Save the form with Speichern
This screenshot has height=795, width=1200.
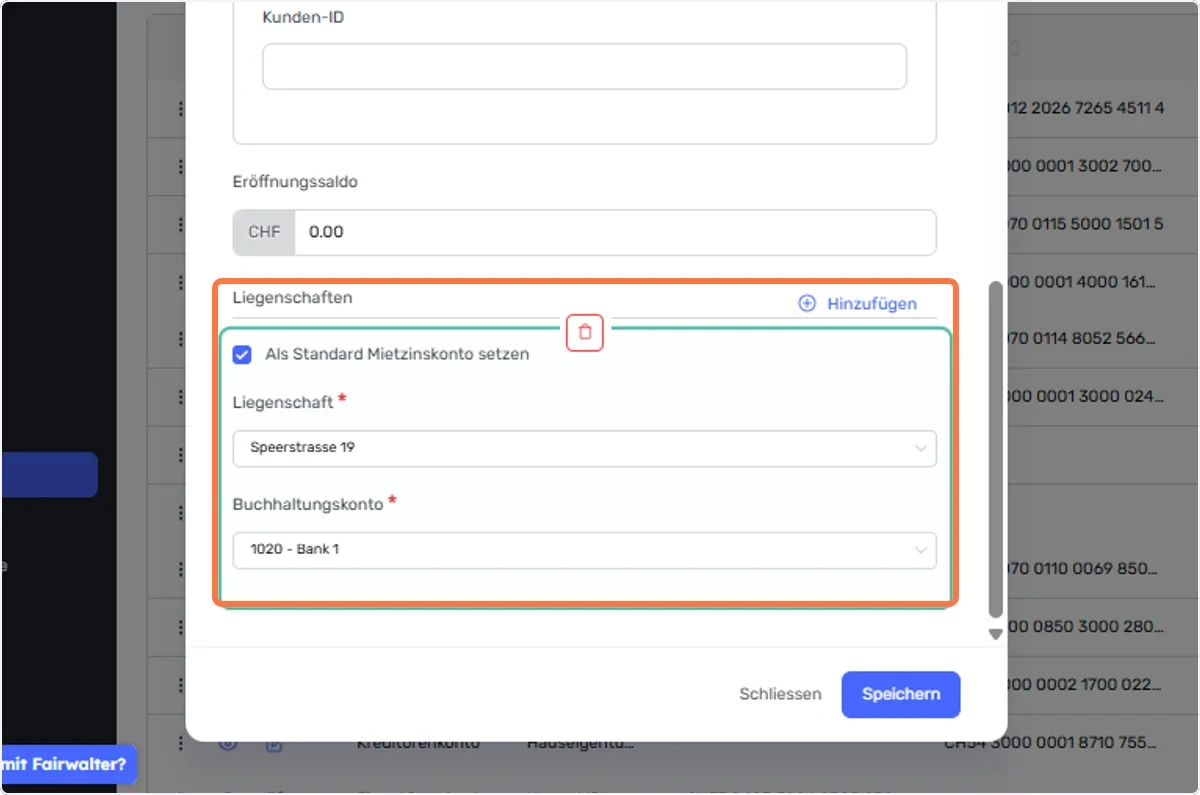coord(901,694)
